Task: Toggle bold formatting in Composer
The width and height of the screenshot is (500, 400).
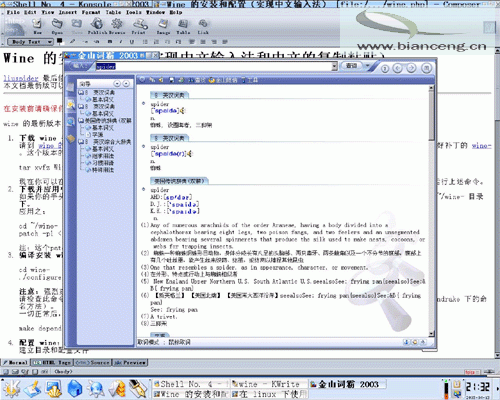Action: tap(110, 42)
